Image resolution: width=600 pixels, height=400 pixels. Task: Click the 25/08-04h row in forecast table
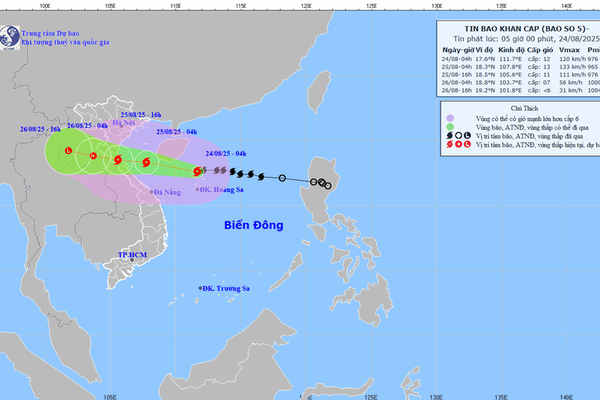pyautogui.click(x=520, y=67)
